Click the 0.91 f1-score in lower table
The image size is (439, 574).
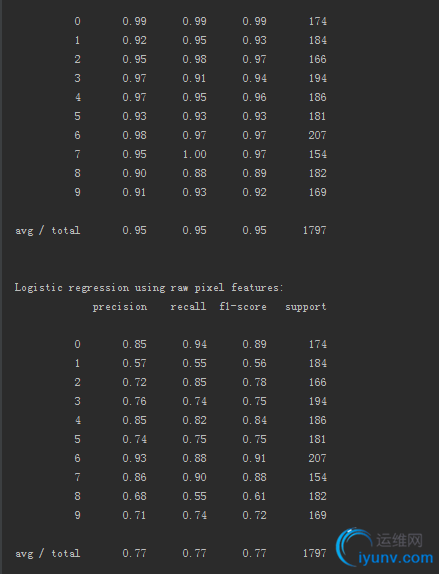tap(254, 458)
